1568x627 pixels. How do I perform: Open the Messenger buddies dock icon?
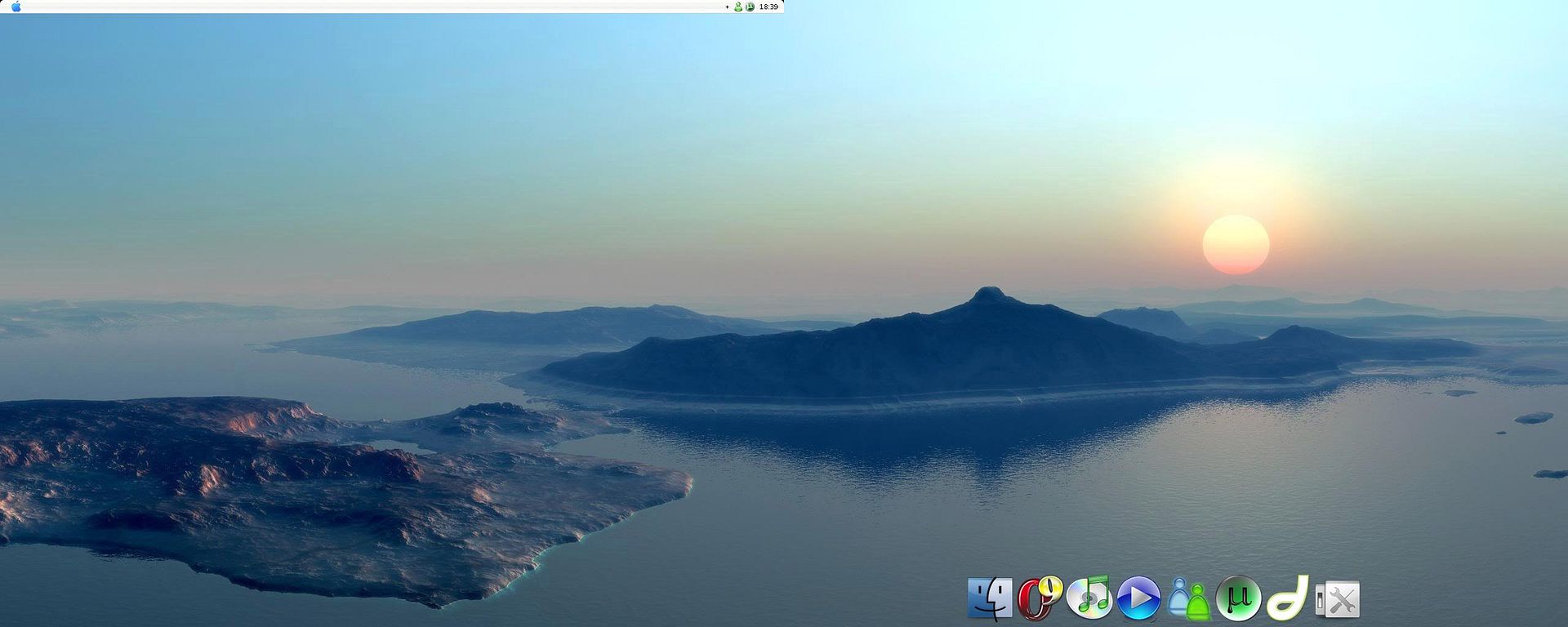coord(1188,599)
